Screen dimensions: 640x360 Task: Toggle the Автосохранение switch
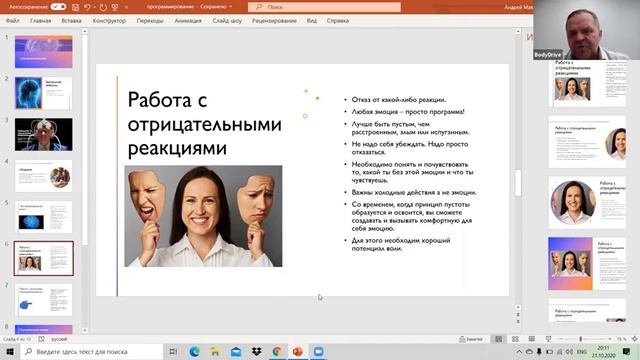point(58,7)
